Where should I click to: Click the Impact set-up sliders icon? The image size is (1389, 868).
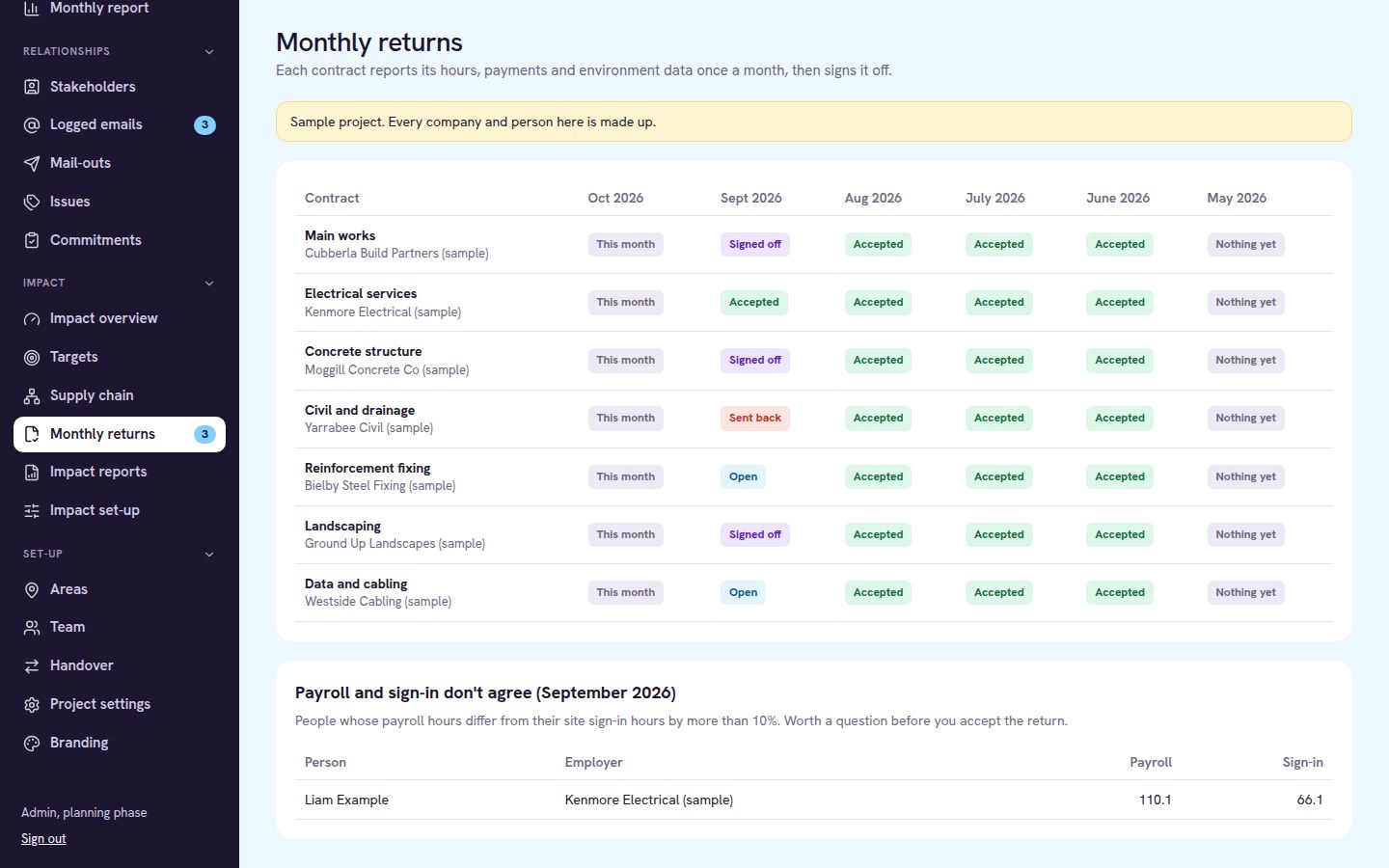point(32,511)
